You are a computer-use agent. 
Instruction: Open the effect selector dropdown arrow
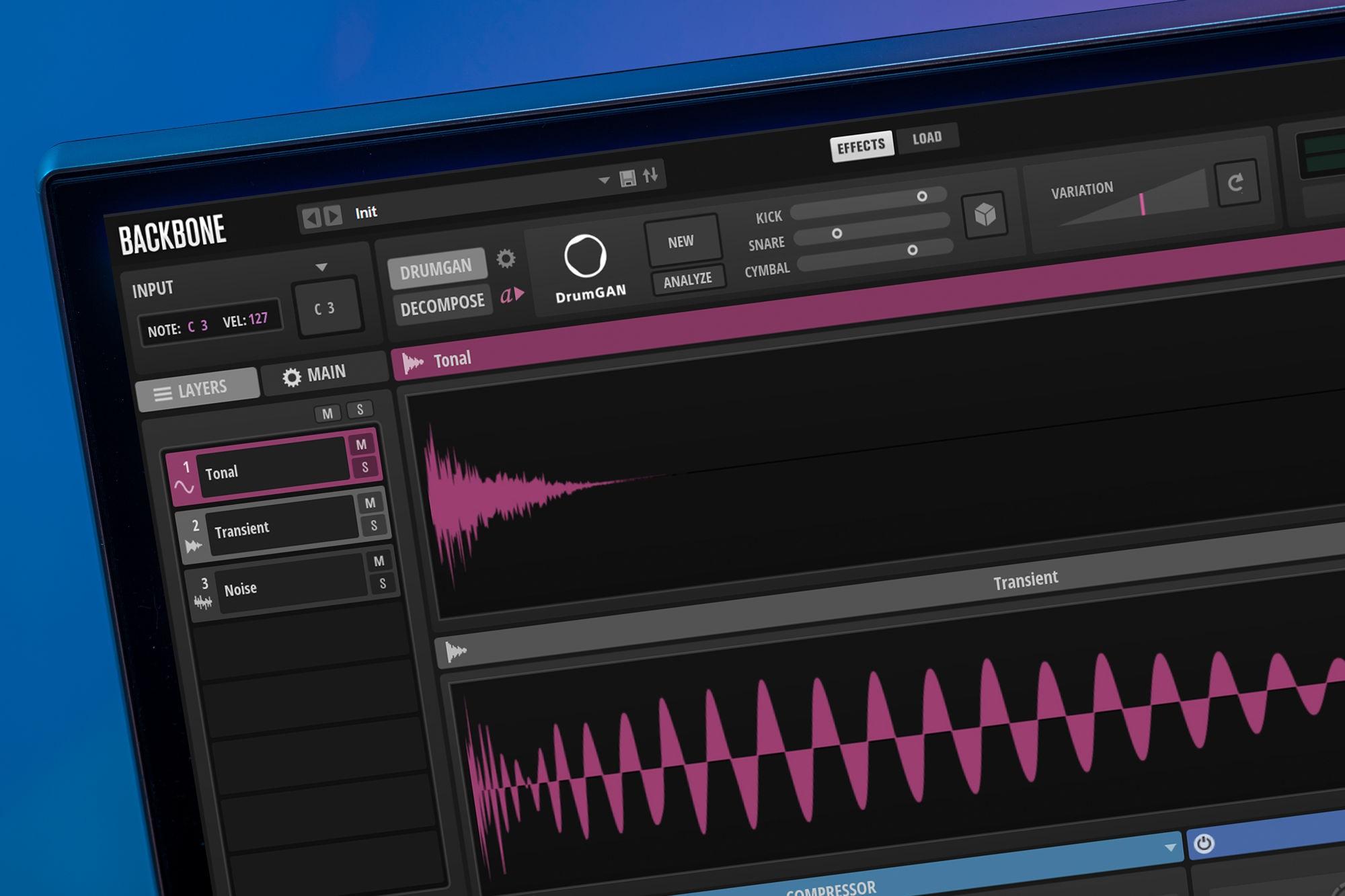1170,848
